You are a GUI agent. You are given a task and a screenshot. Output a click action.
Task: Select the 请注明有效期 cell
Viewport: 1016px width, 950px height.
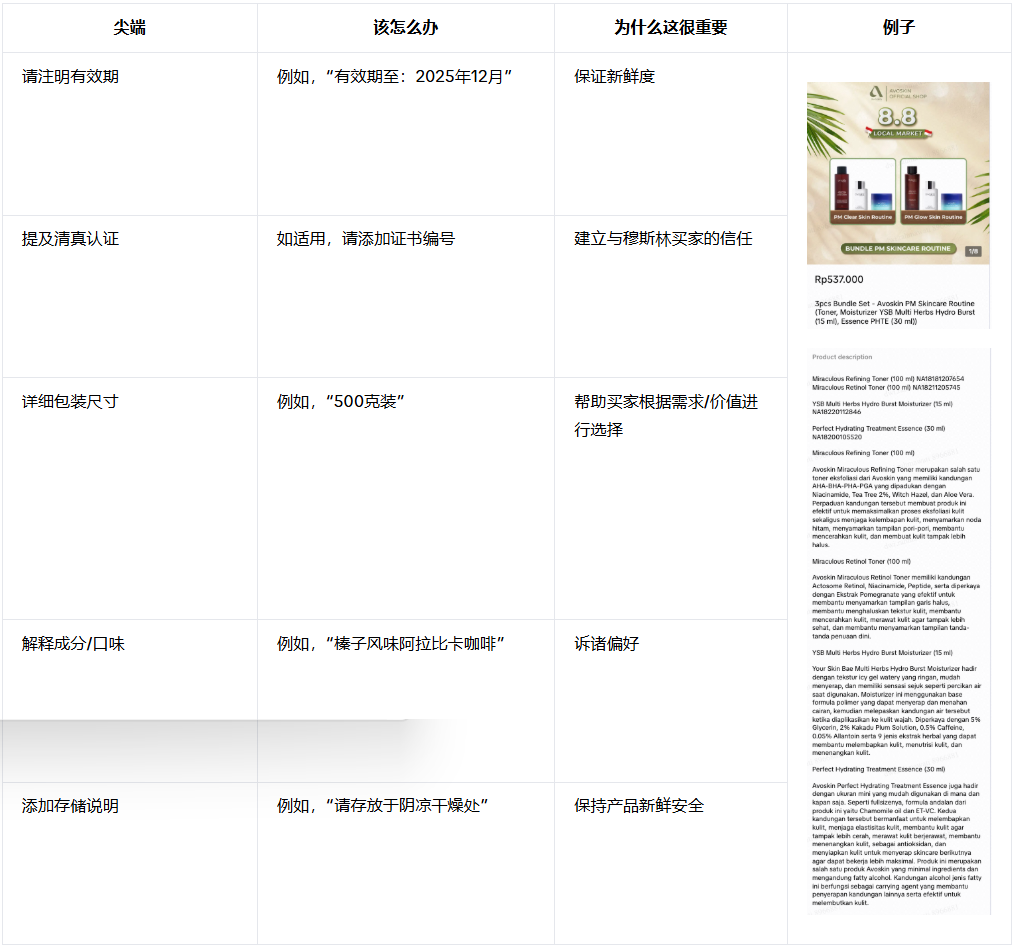click(70, 77)
